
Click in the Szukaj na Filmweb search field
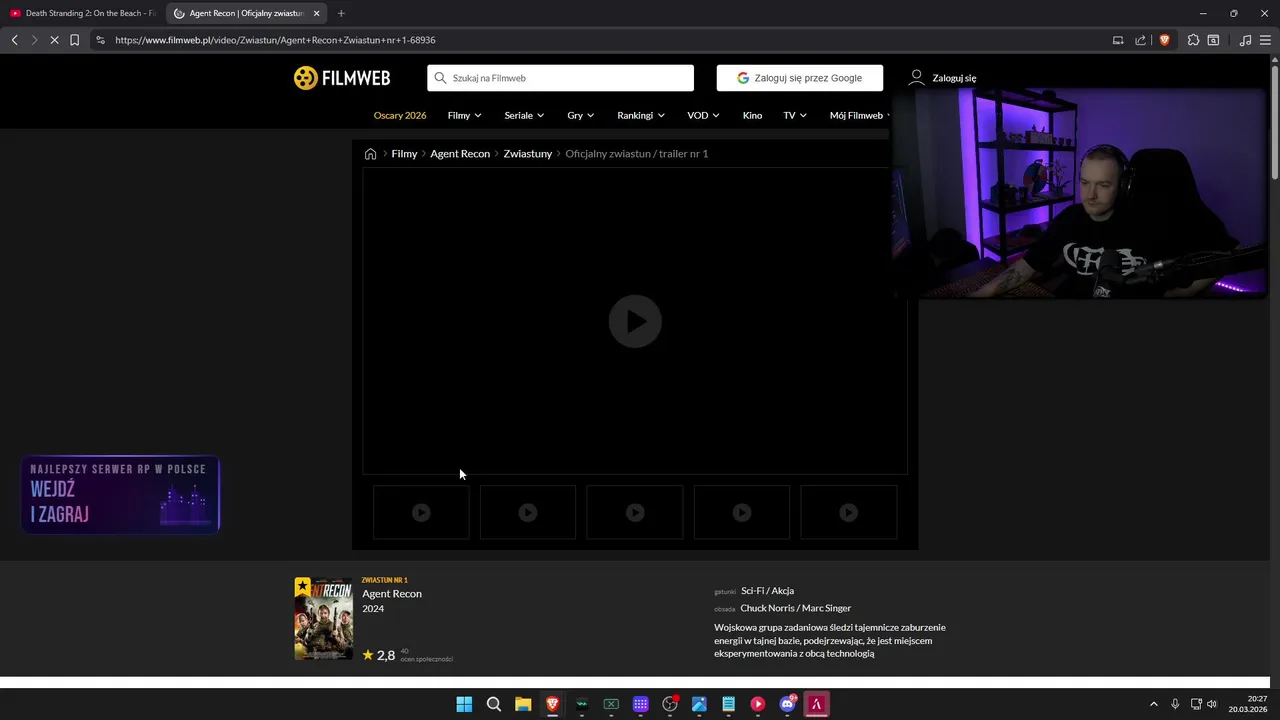click(x=560, y=78)
